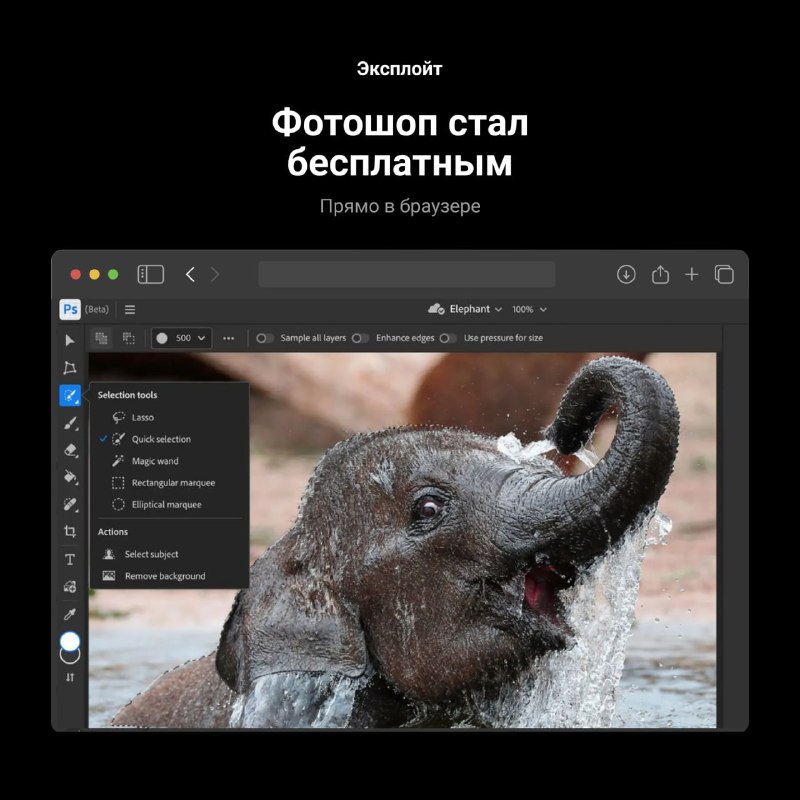The width and height of the screenshot is (800, 800).
Task: Open the 100% zoom level dropdown
Action: pos(529,309)
